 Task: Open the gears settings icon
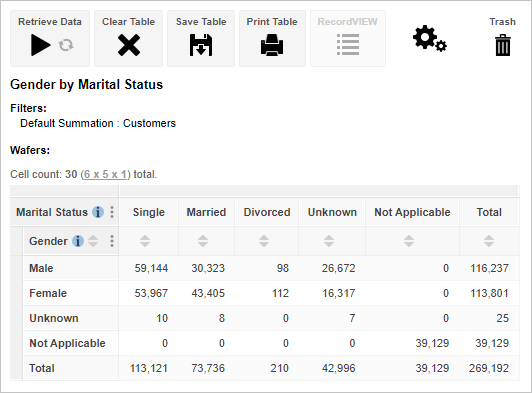(430, 39)
